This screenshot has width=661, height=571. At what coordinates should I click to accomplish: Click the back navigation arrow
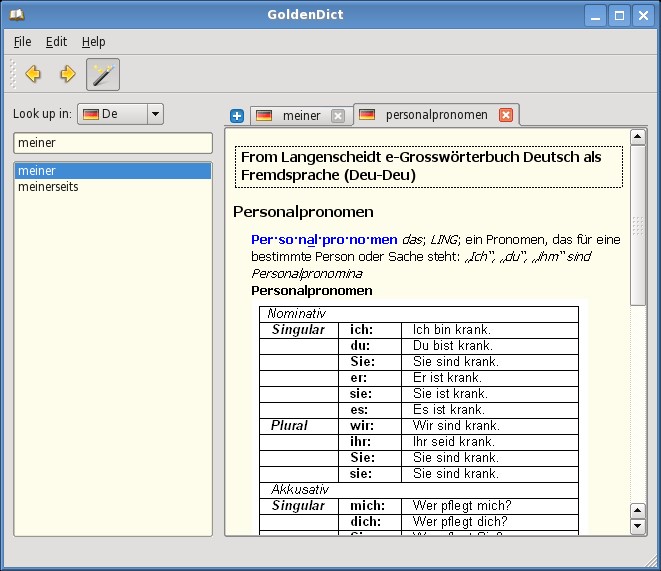click(x=33, y=74)
